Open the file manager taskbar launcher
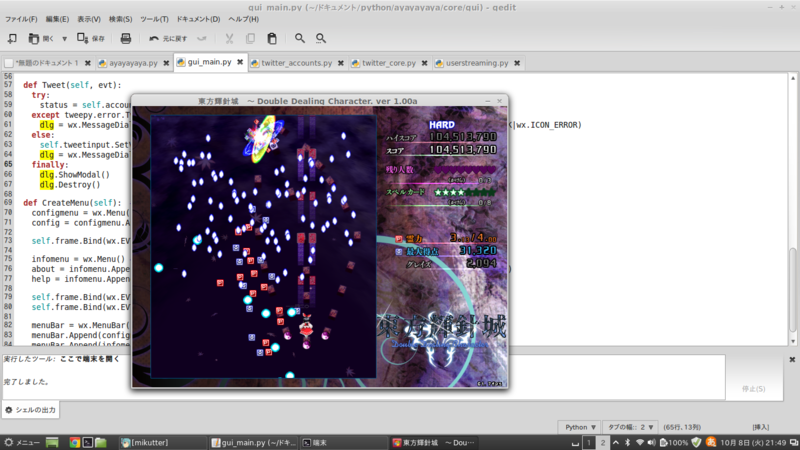Viewport: 800px width, 450px height. pos(101,442)
